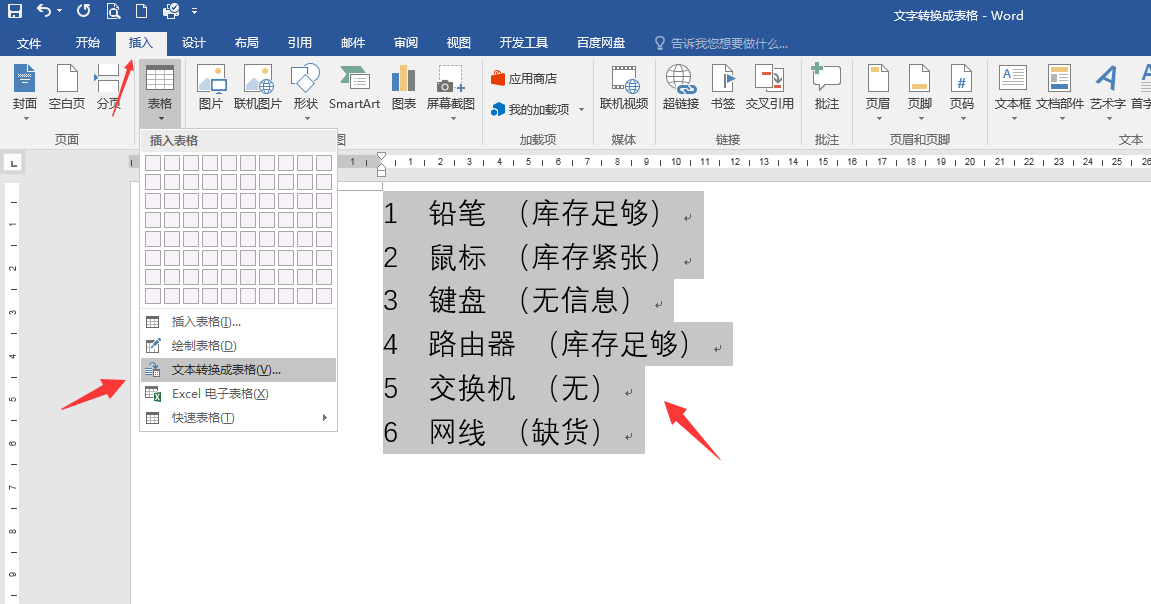This screenshot has height=604, width=1151.
Task: Open the 页脚 footer gallery
Action: 920,92
